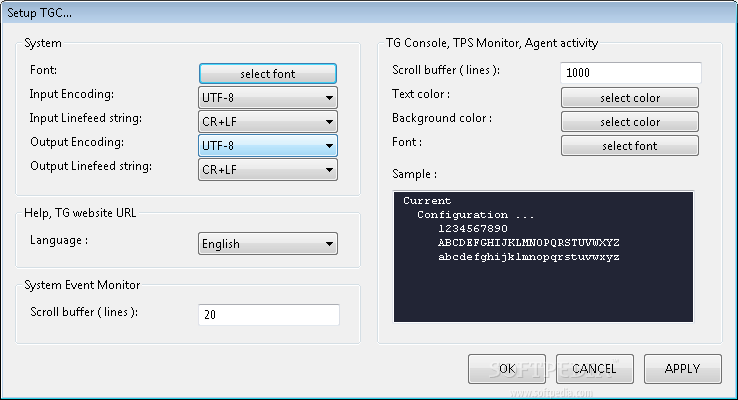Expand the Output Linefeed string dropdown
This screenshot has width=738, height=400.
(268, 170)
